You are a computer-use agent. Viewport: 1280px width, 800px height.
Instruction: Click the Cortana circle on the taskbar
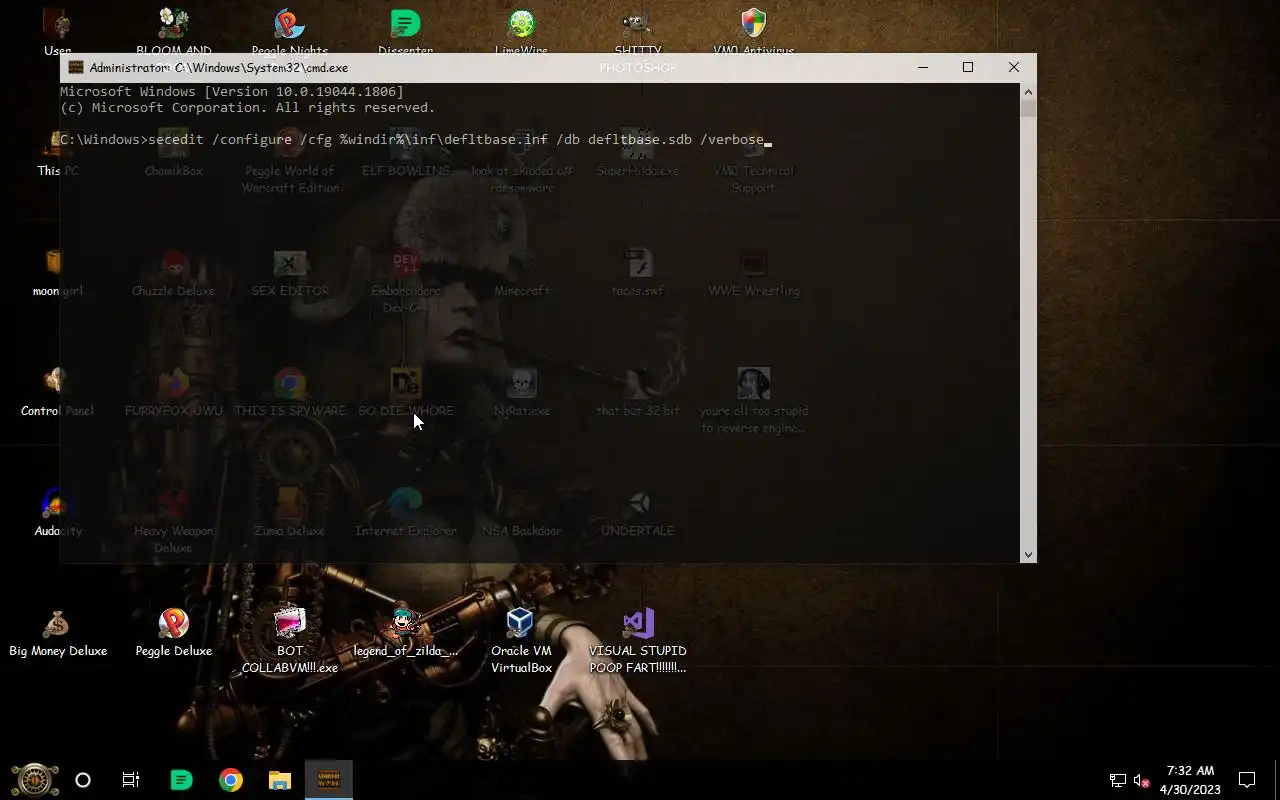pyautogui.click(x=83, y=780)
